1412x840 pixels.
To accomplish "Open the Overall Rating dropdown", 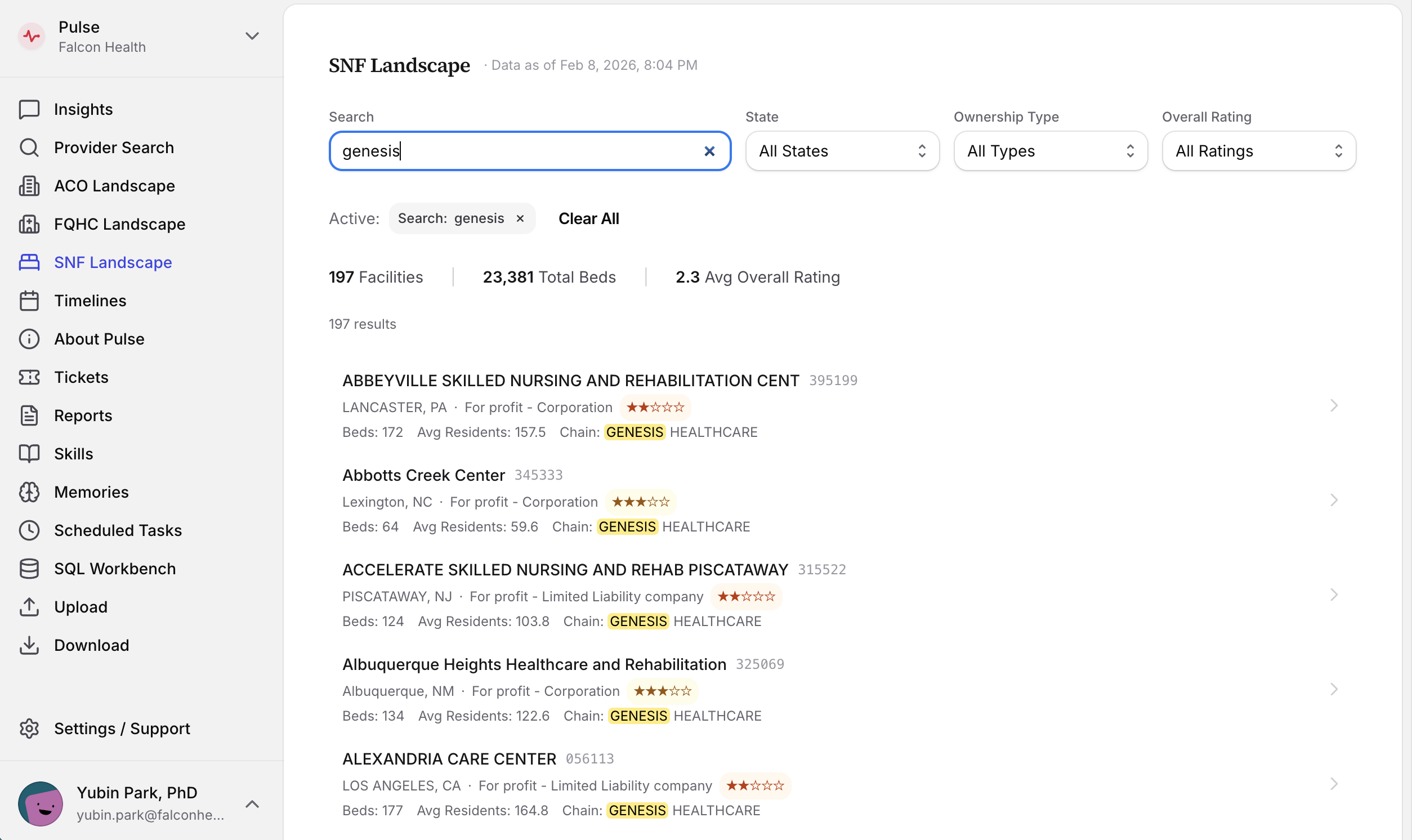I will [1259, 151].
